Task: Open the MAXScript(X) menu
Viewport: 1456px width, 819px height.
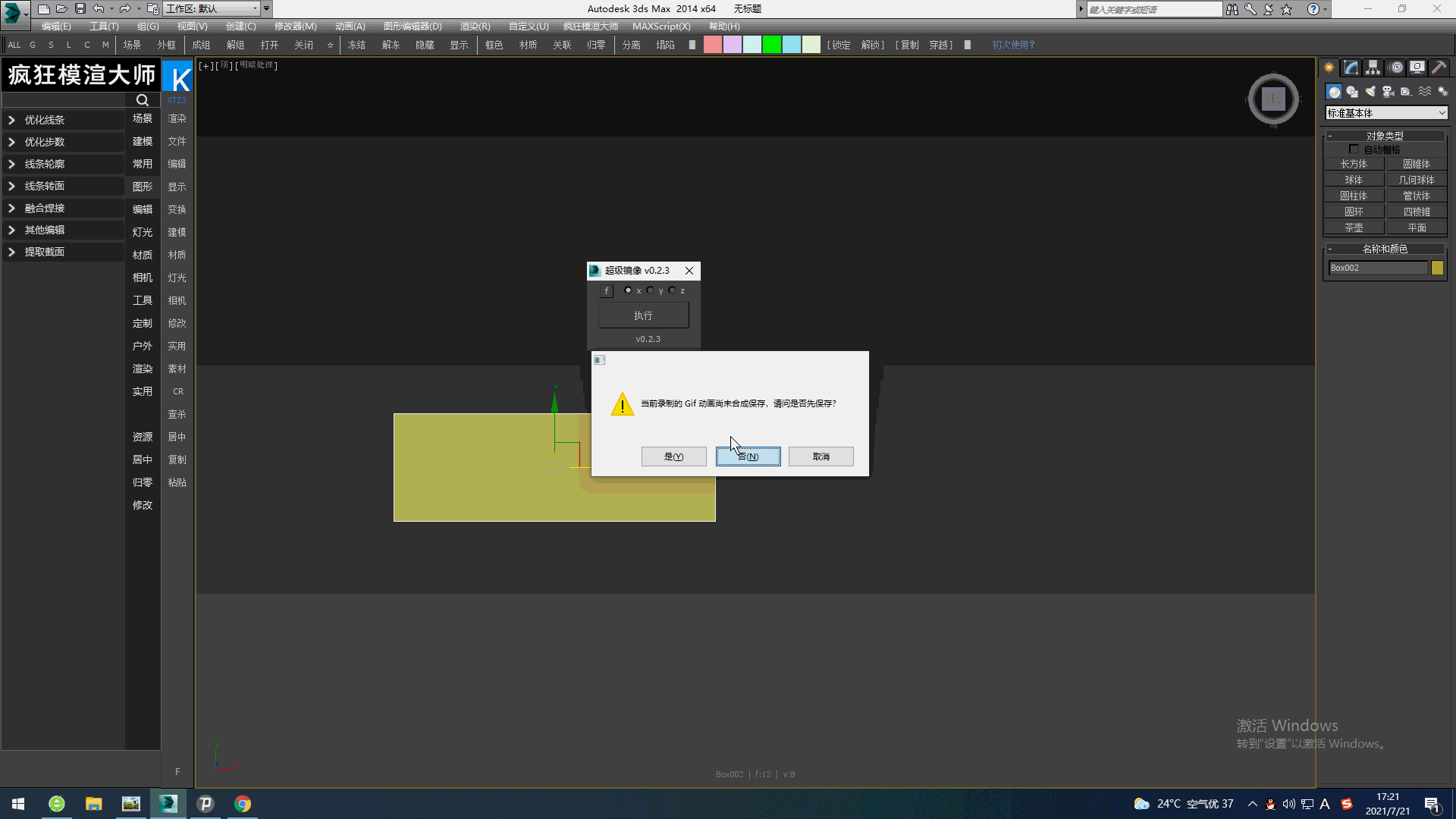Action: tap(661, 27)
